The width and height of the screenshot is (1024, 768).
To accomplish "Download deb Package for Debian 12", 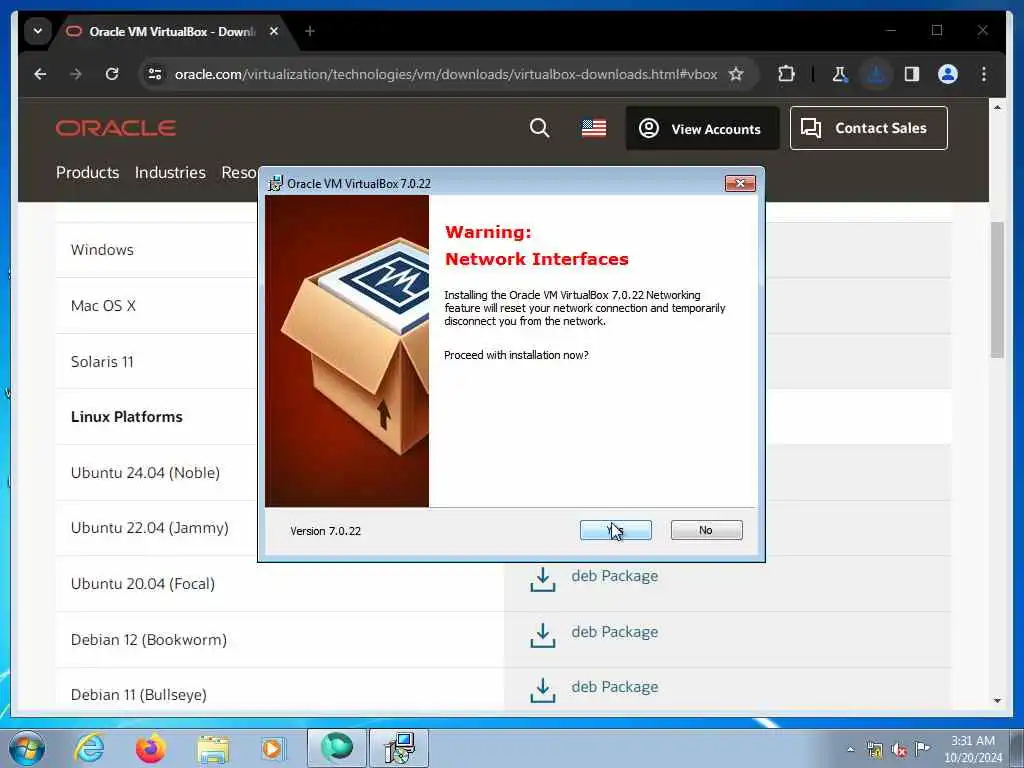I will (x=615, y=632).
